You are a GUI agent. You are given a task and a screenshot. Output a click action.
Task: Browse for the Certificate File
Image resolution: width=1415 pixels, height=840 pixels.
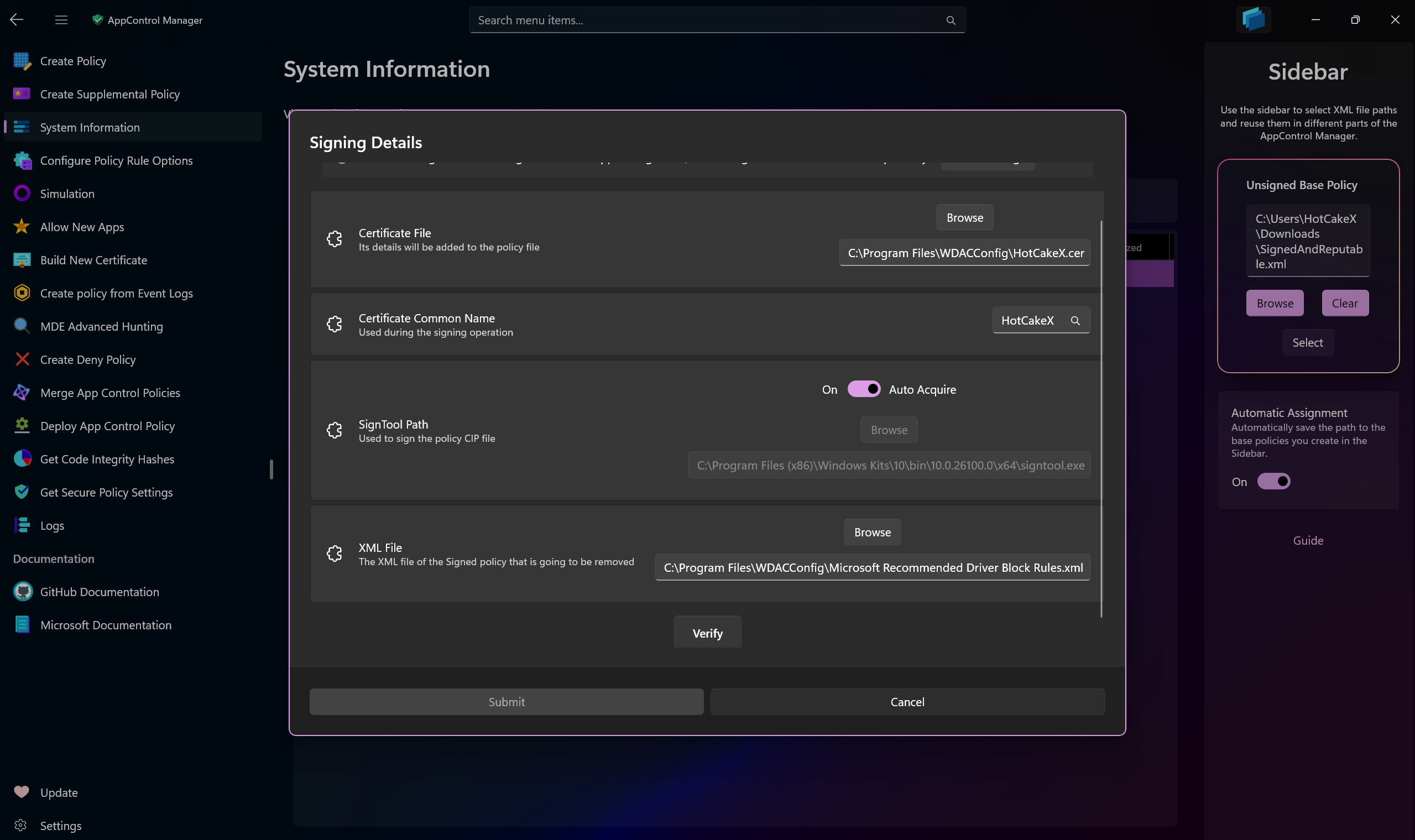click(x=964, y=218)
